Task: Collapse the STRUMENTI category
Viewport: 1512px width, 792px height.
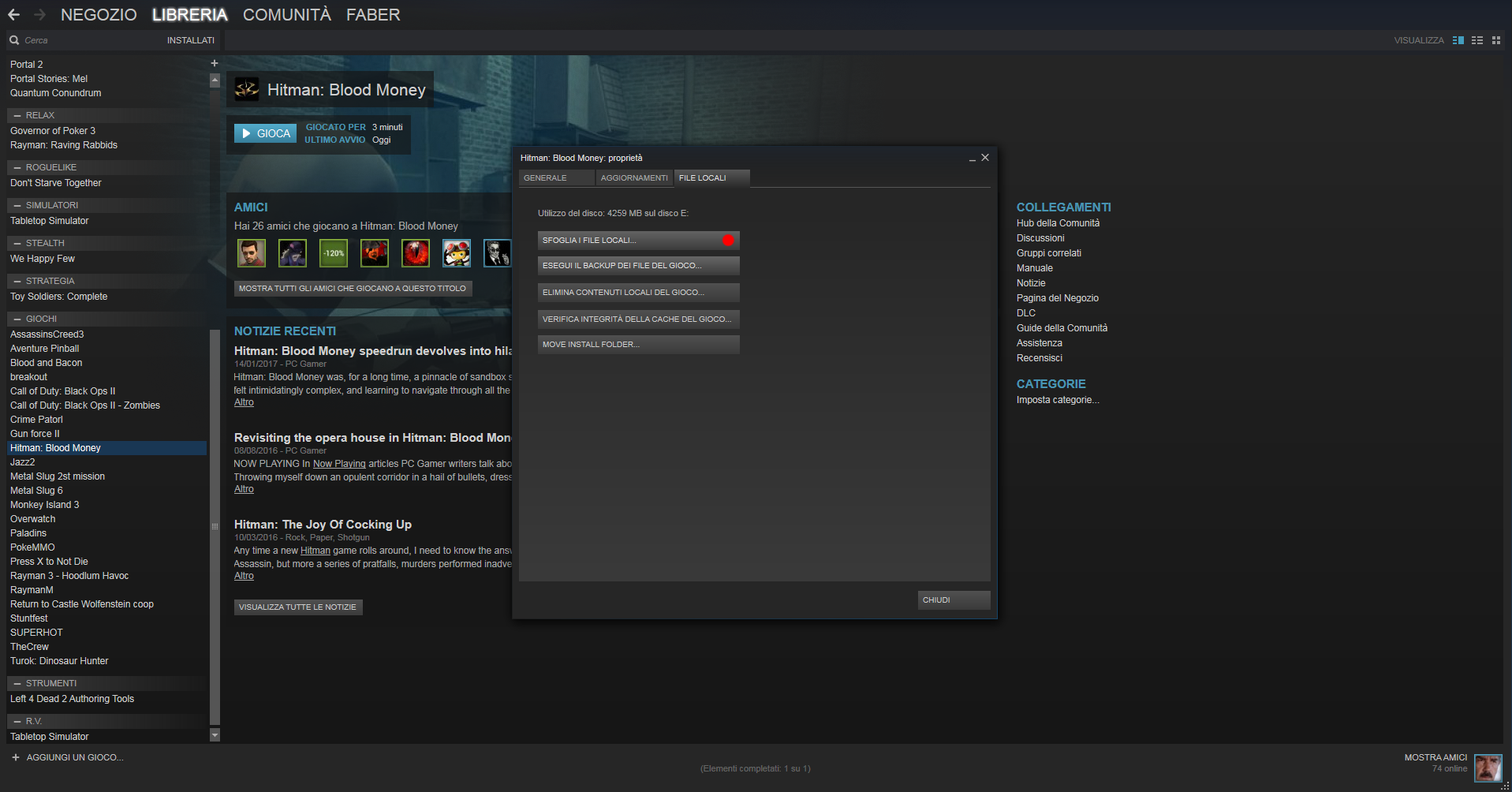Action: pos(17,683)
